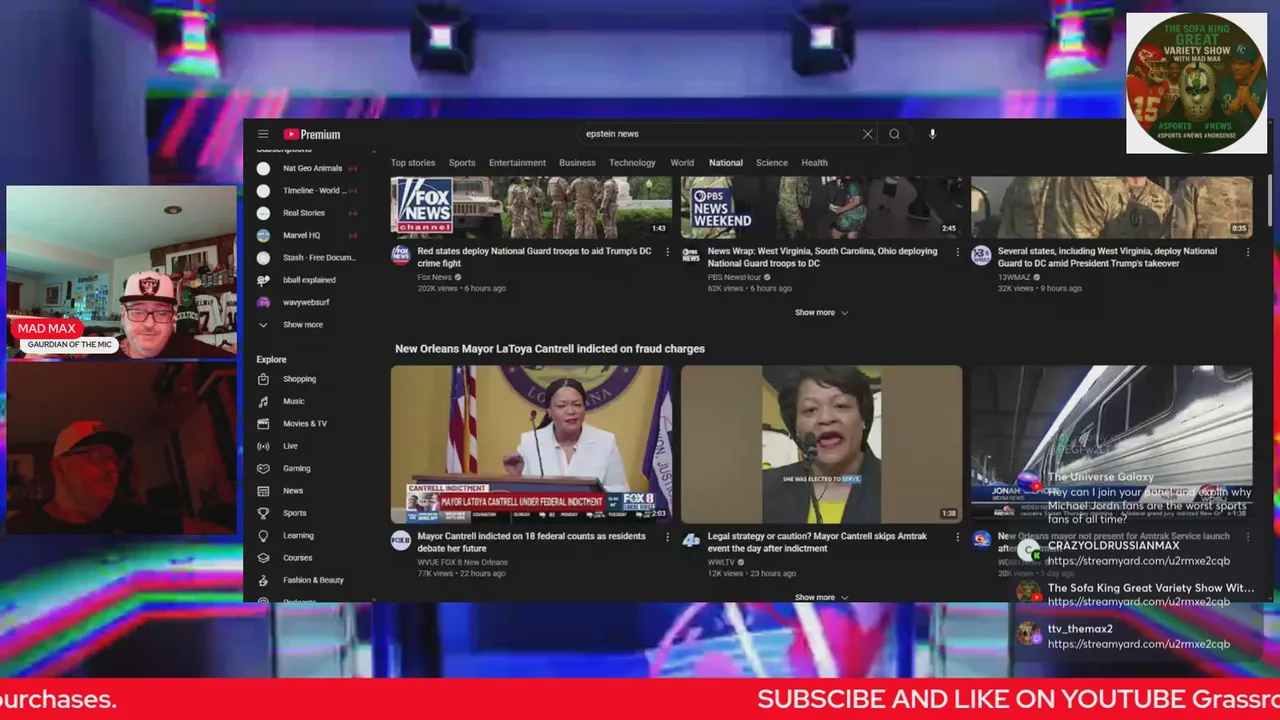Open WWLTV channel avatar
This screenshot has width=1280, height=720.
click(691, 540)
